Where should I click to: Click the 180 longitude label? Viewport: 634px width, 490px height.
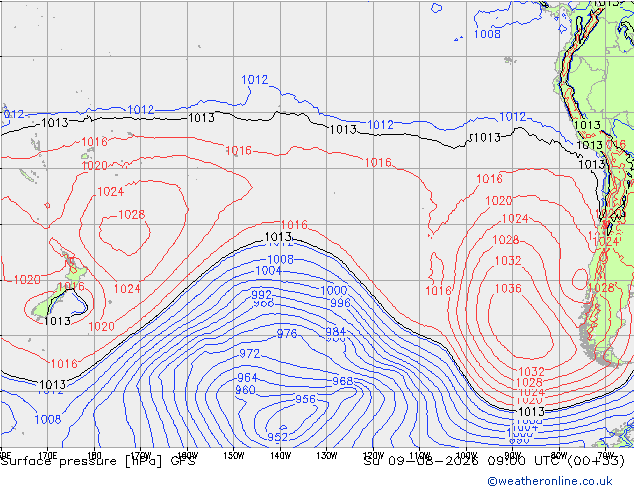point(94,455)
